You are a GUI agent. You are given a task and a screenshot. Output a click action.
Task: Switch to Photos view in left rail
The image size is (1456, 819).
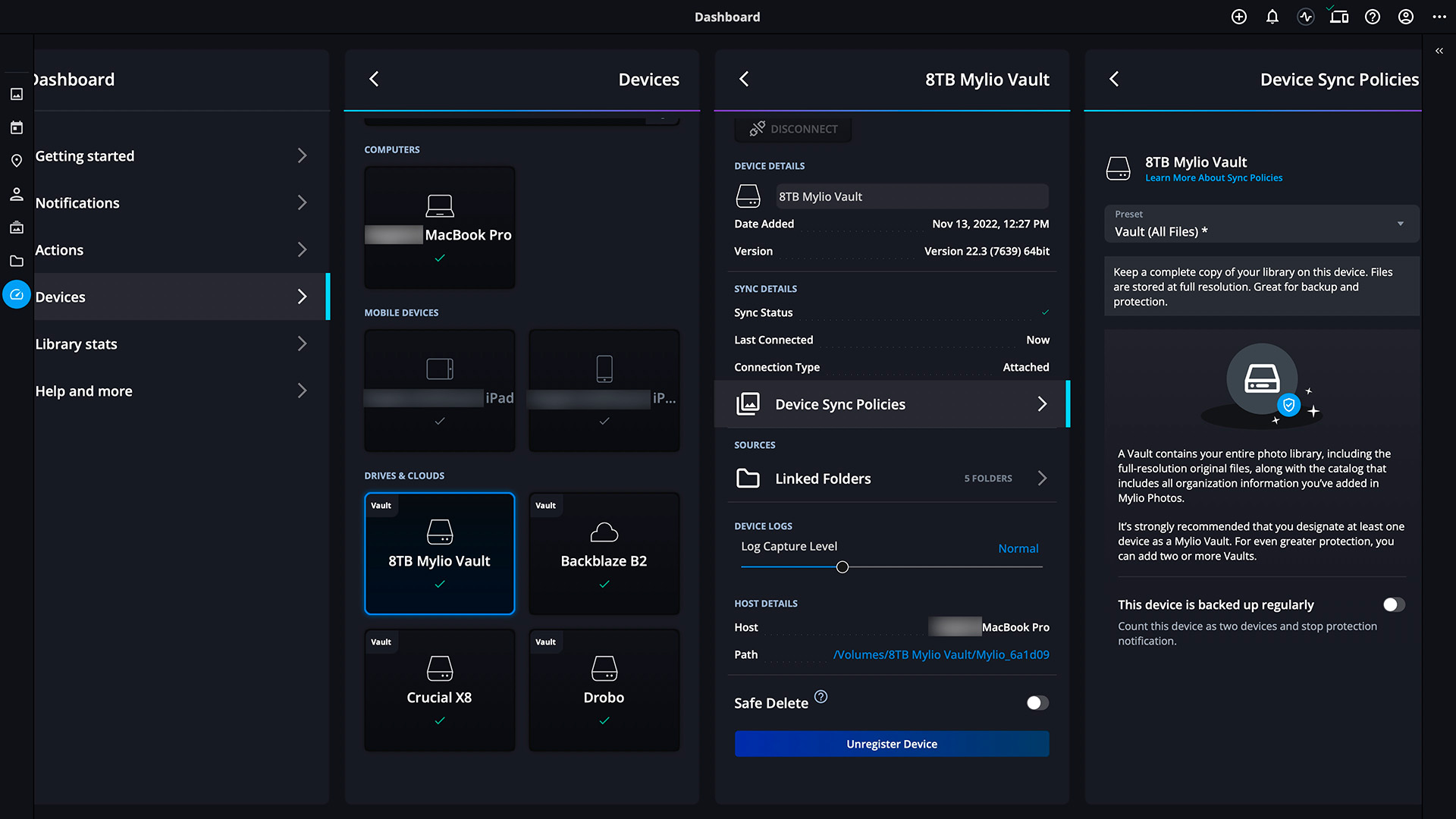(17, 94)
